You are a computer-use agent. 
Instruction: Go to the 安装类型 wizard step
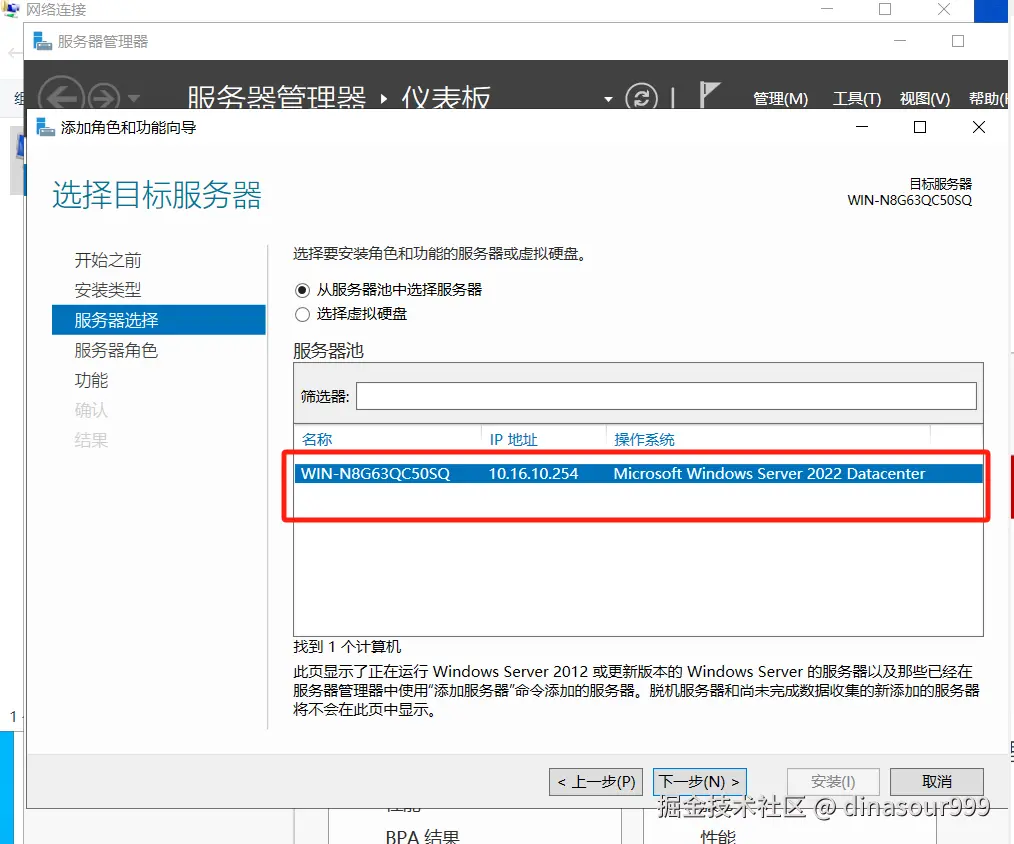[x=108, y=290]
